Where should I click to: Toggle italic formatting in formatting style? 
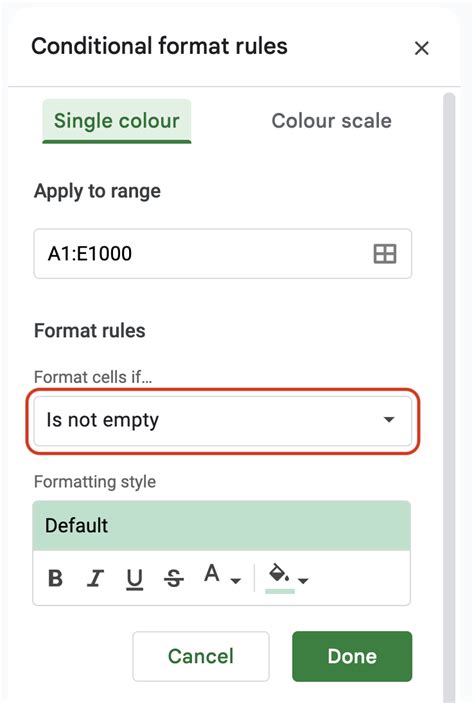(95, 578)
